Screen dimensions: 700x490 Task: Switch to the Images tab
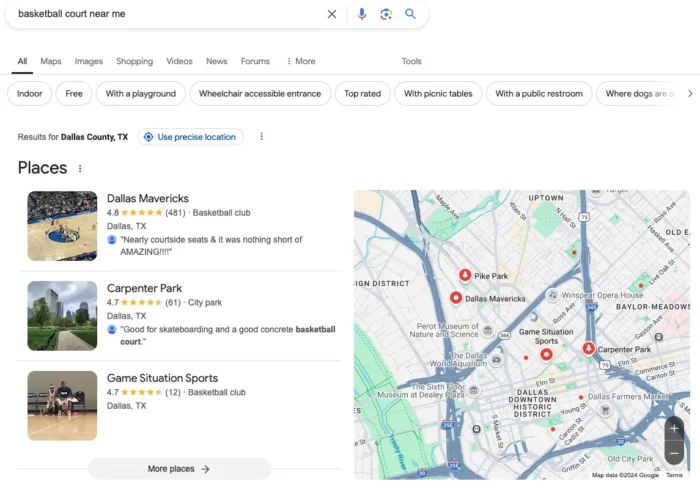pos(88,61)
